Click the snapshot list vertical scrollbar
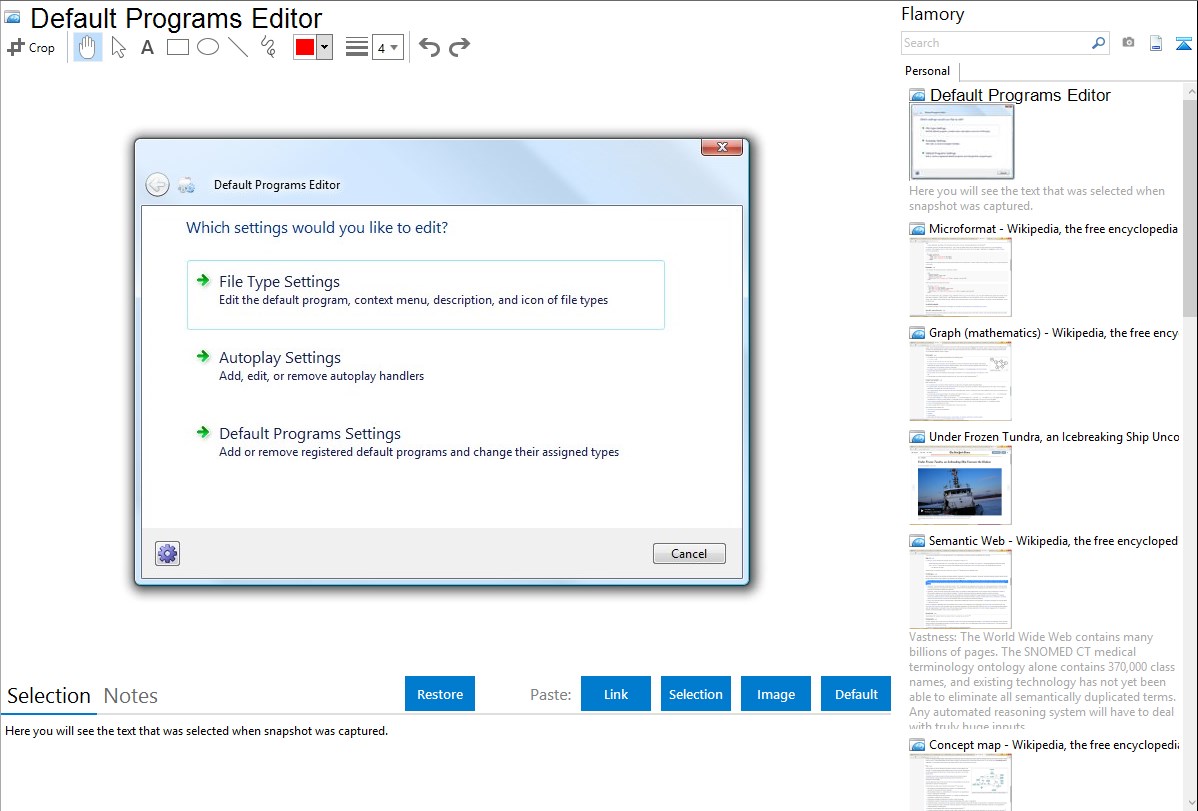Image resolution: width=1198 pixels, height=811 pixels. coord(1190,208)
